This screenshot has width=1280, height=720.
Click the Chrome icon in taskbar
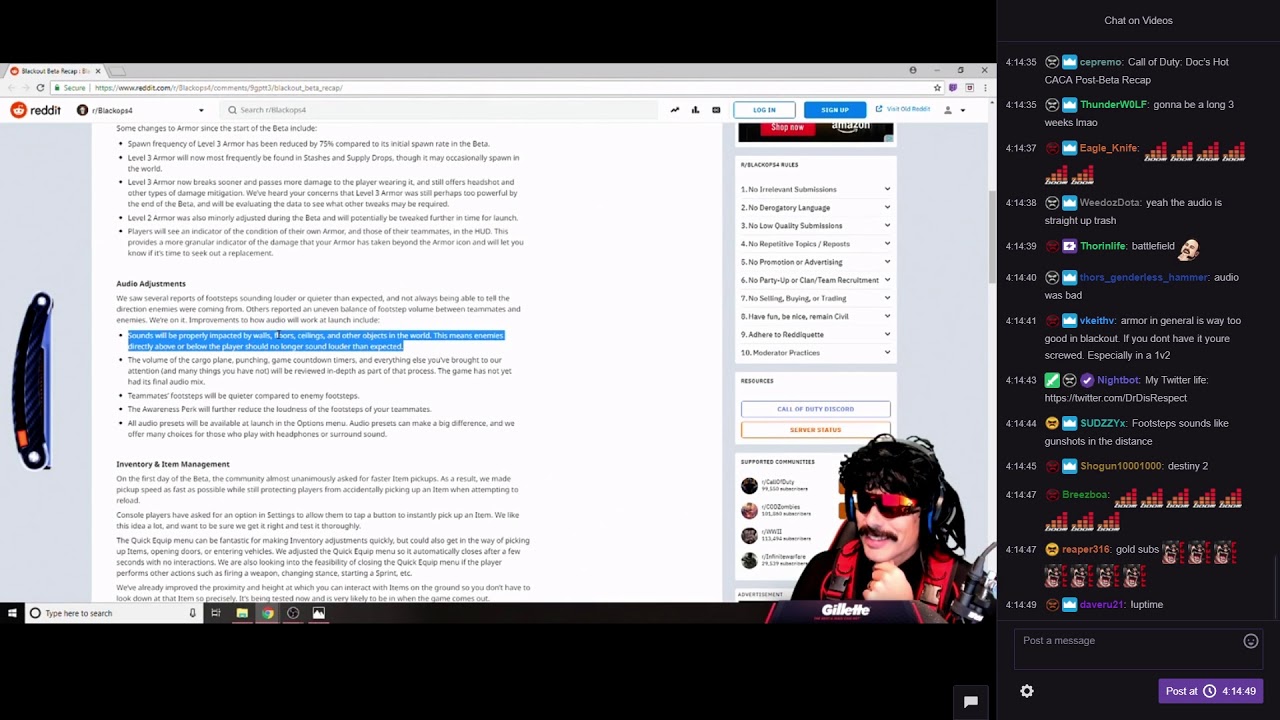coord(268,613)
